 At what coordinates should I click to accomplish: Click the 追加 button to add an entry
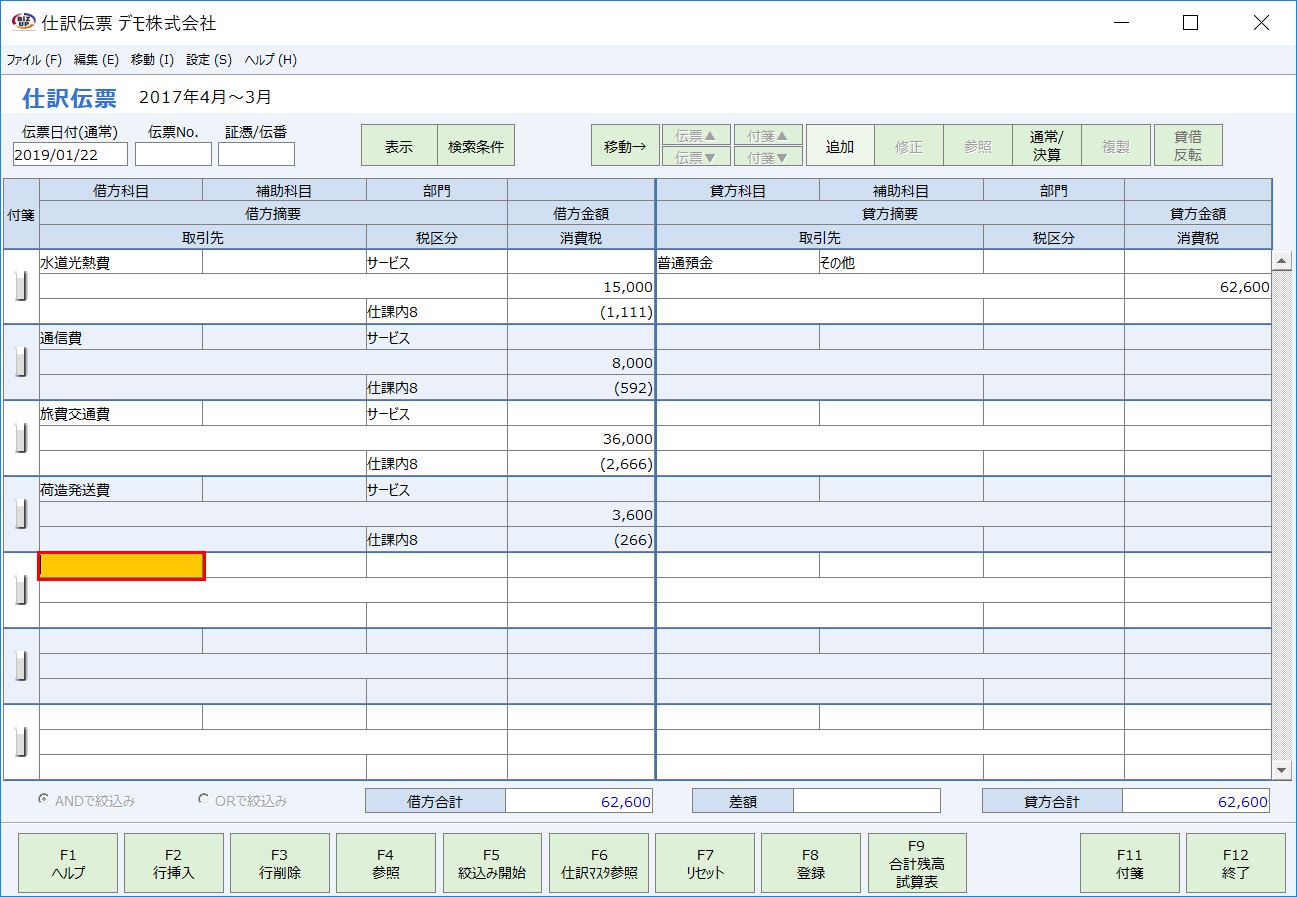pyautogui.click(x=840, y=144)
